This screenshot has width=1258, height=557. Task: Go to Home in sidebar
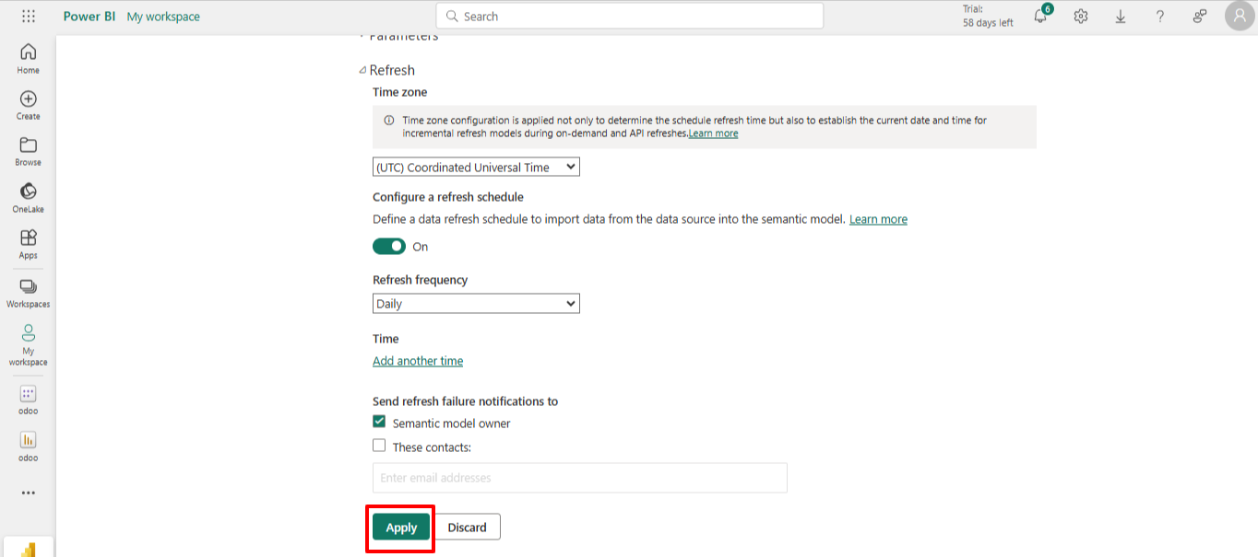[x=28, y=58]
